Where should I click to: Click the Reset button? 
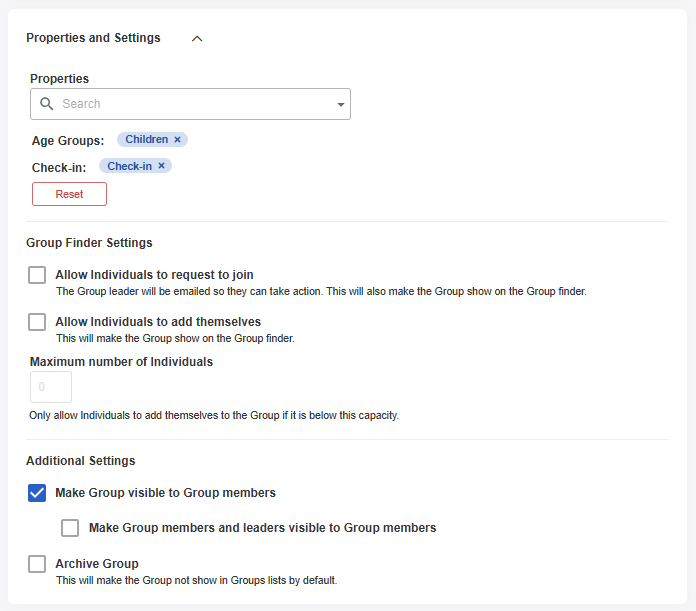point(69,194)
